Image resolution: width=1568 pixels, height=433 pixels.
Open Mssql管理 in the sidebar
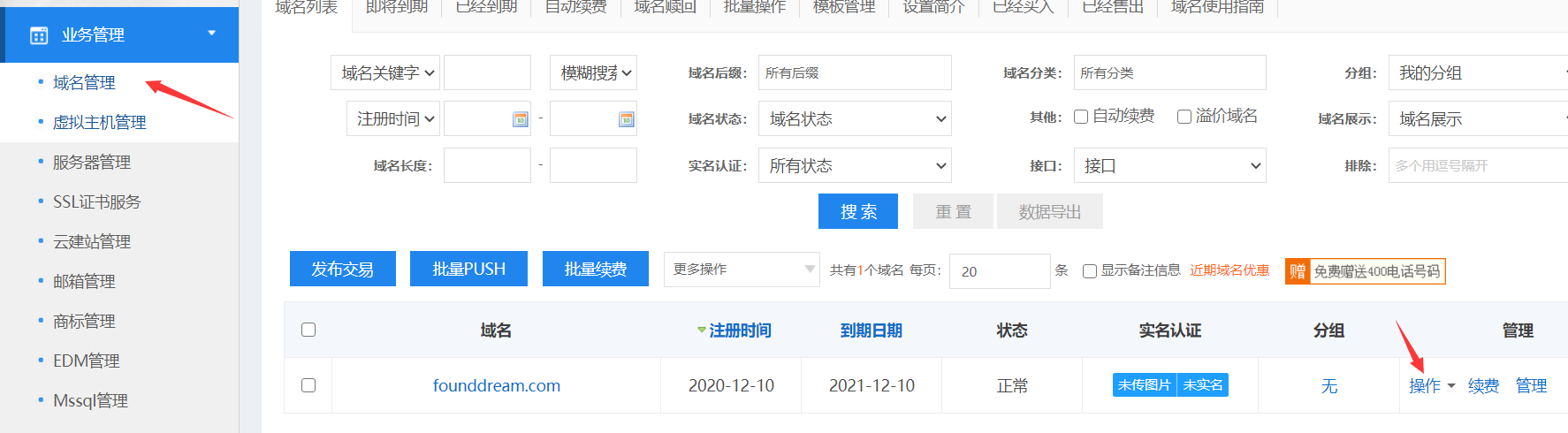click(x=90, y=400)
